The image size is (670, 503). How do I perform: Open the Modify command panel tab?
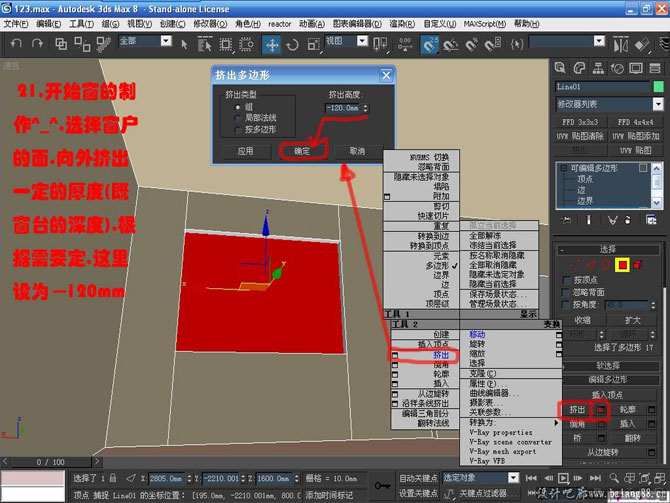point(579,68)
